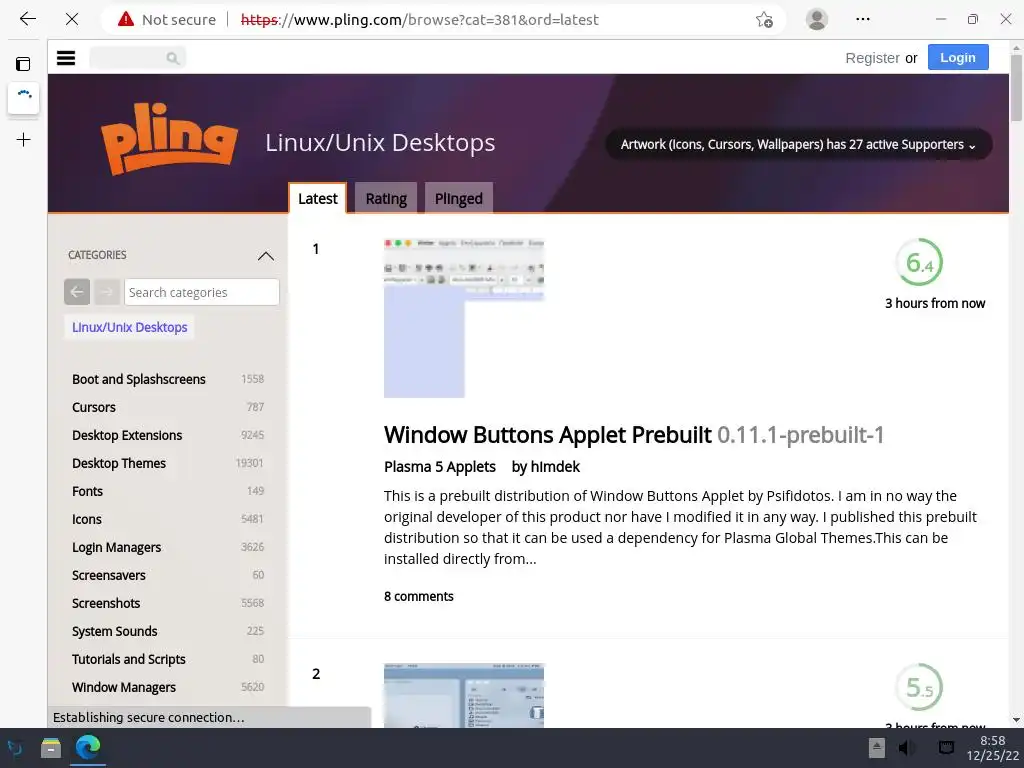Go back with the browser back arrow

point(27,19)
